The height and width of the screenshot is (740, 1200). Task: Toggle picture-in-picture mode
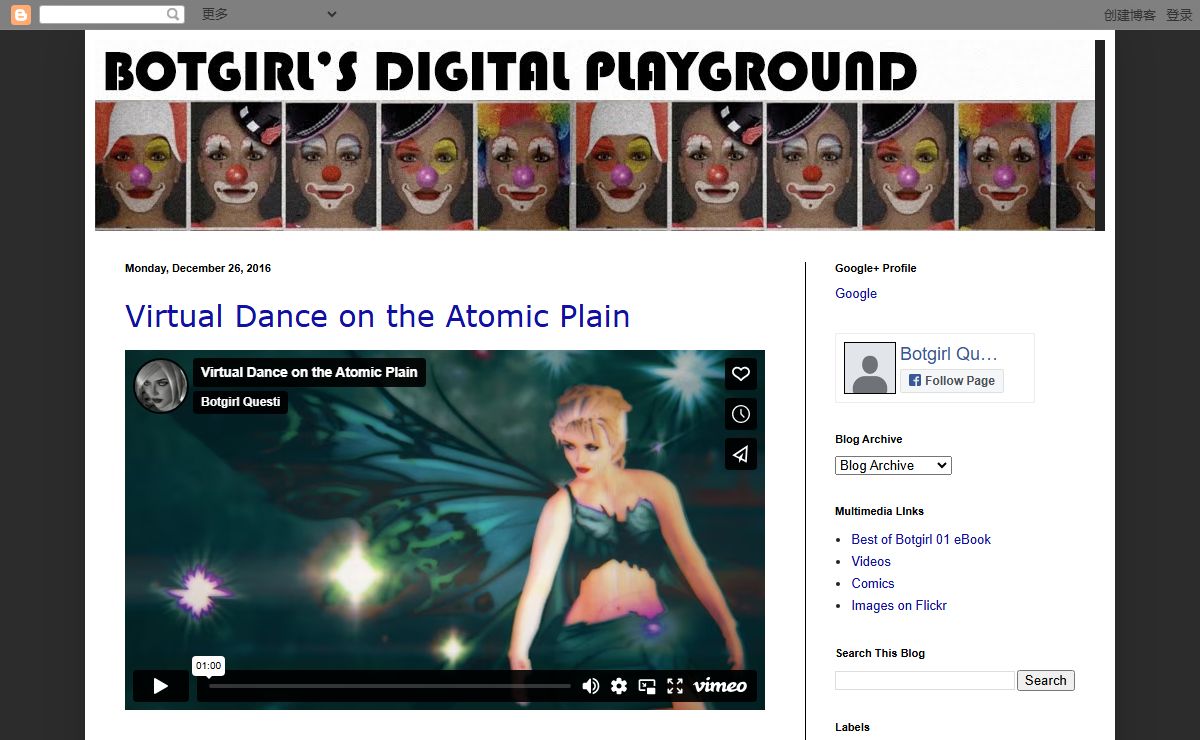(x=647, y=686)
